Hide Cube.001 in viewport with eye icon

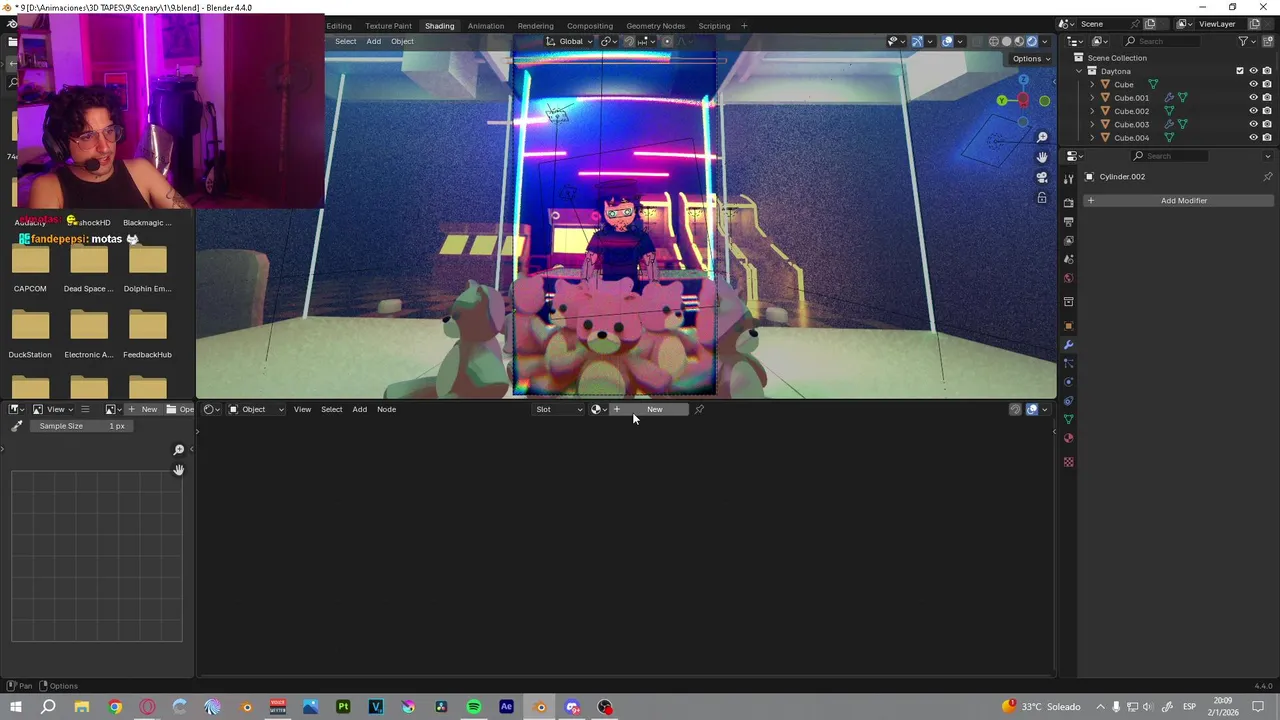(x=1253, y=98)
